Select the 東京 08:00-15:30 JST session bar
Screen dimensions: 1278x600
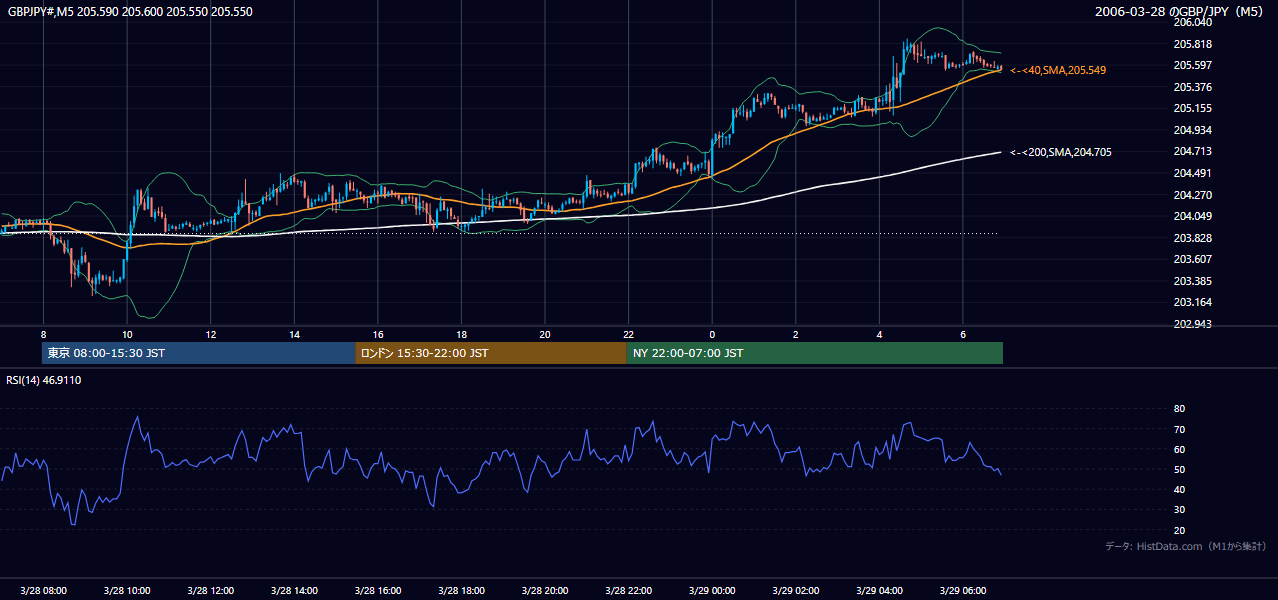pos(198,353)
